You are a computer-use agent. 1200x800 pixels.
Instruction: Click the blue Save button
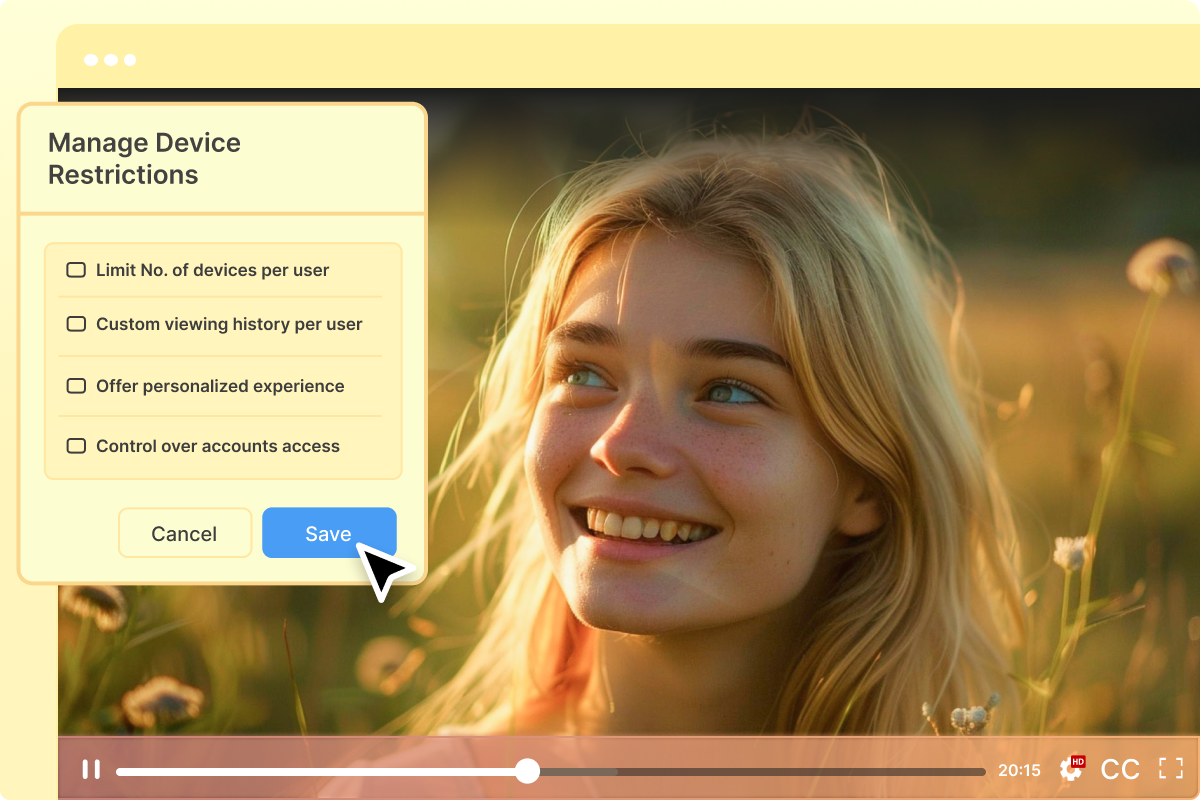coord(329,533)
